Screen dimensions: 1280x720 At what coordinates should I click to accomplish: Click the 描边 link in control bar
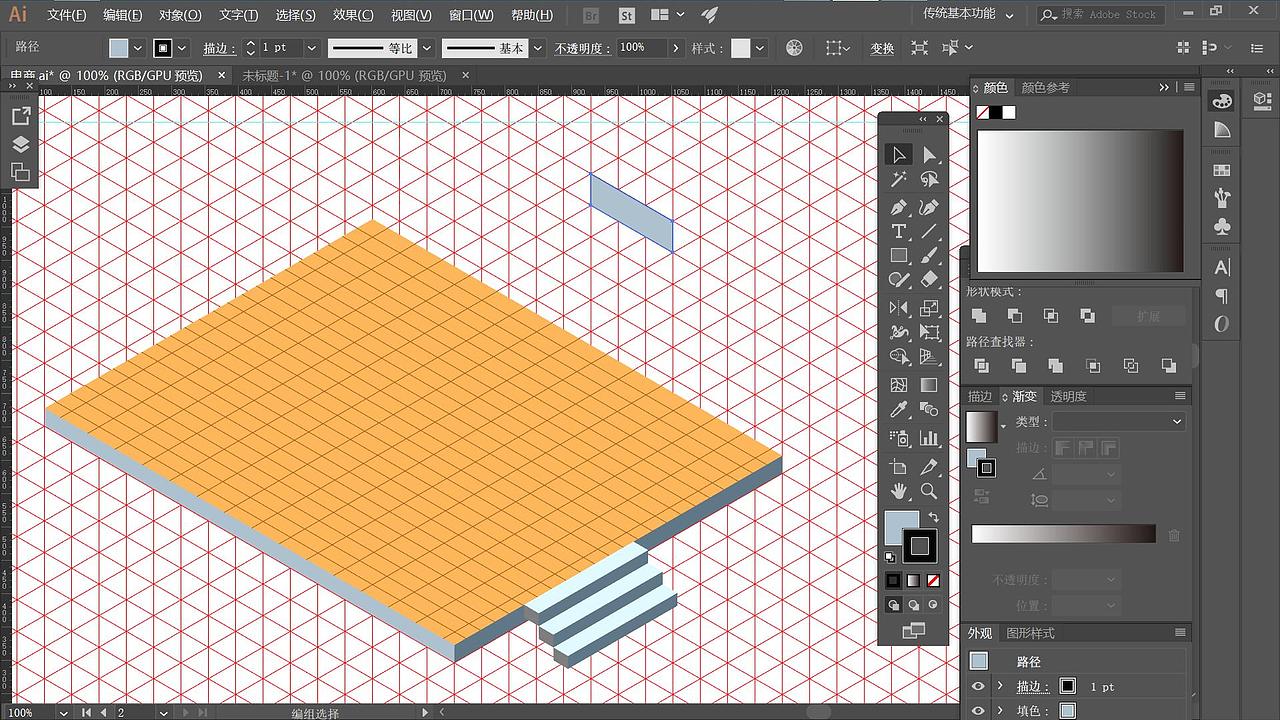click(x=218, y=48)
